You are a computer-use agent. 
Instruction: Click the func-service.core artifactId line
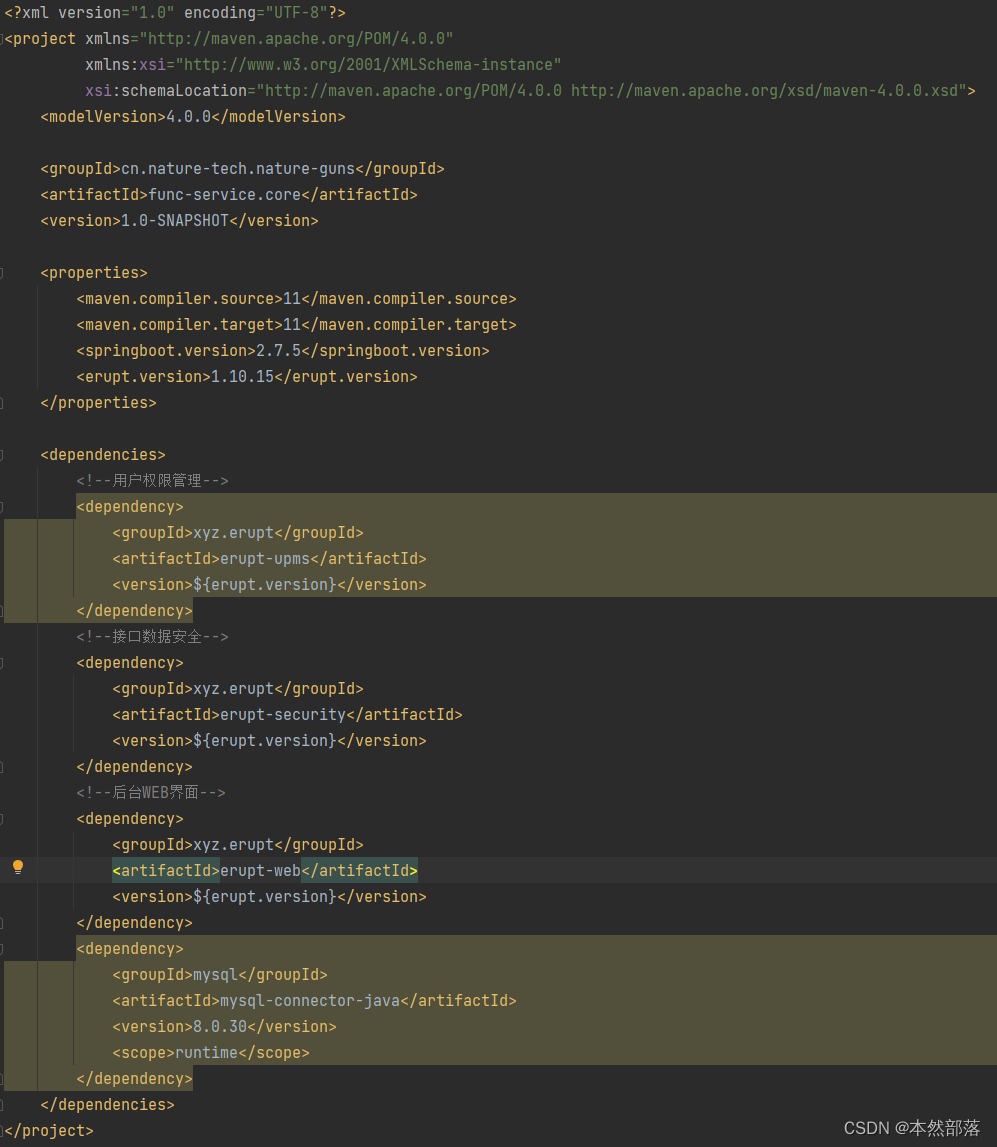pos(229,195)
